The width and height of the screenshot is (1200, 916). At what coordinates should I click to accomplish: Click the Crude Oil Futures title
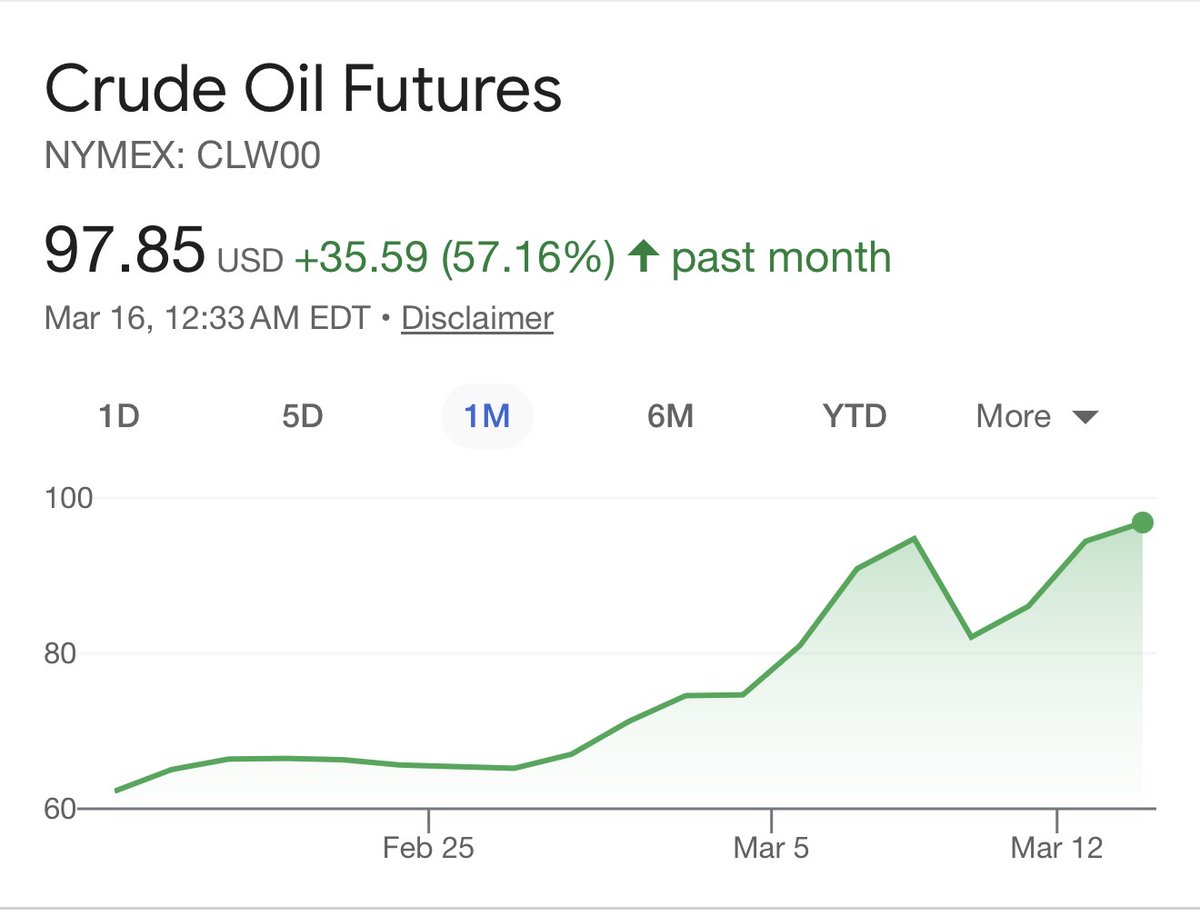303,90
